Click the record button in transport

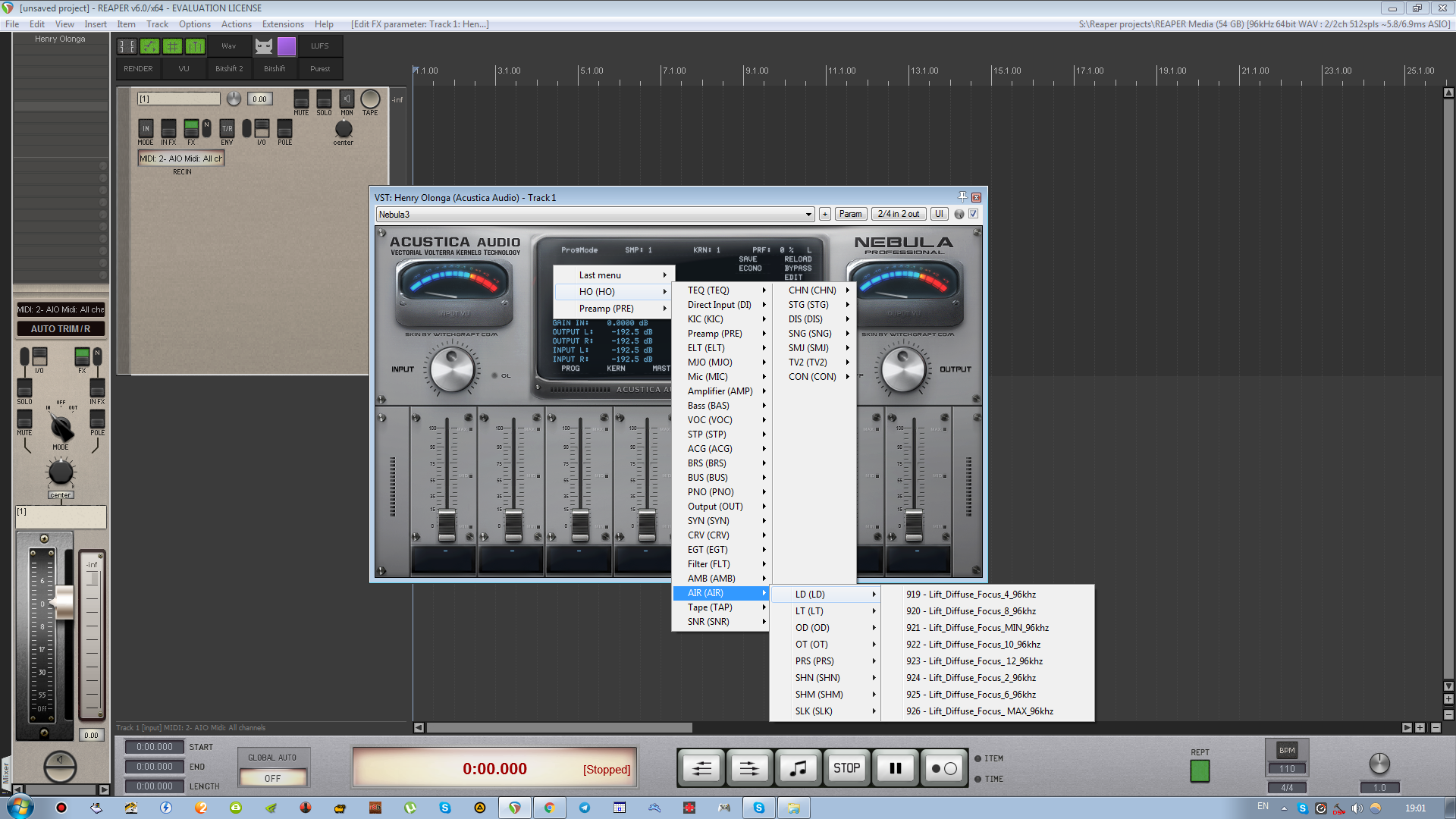(x=944, y=768)
